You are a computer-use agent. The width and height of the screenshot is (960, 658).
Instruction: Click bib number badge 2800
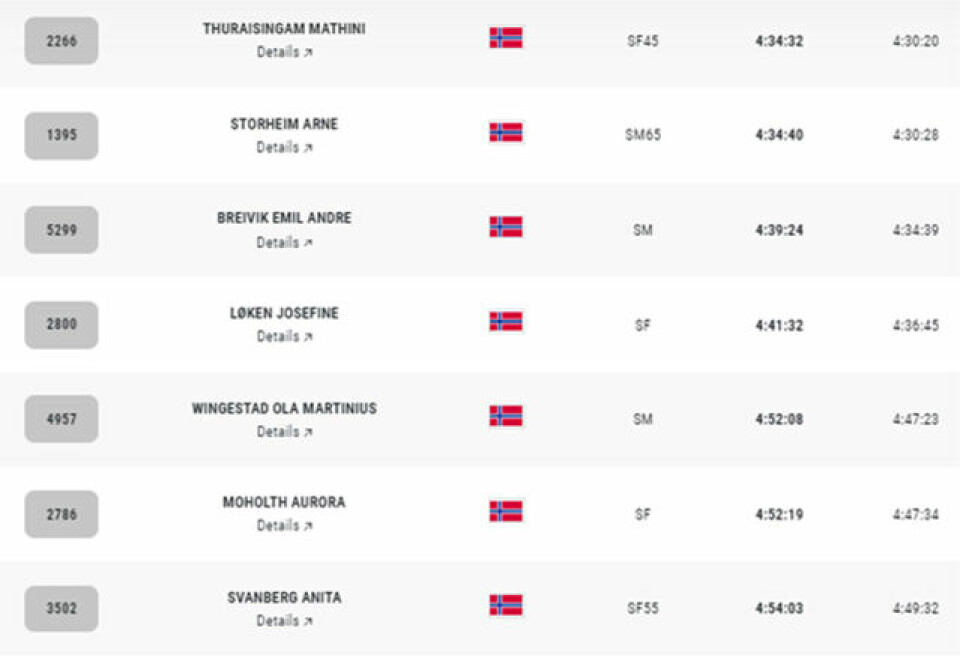tap(61, 324)
